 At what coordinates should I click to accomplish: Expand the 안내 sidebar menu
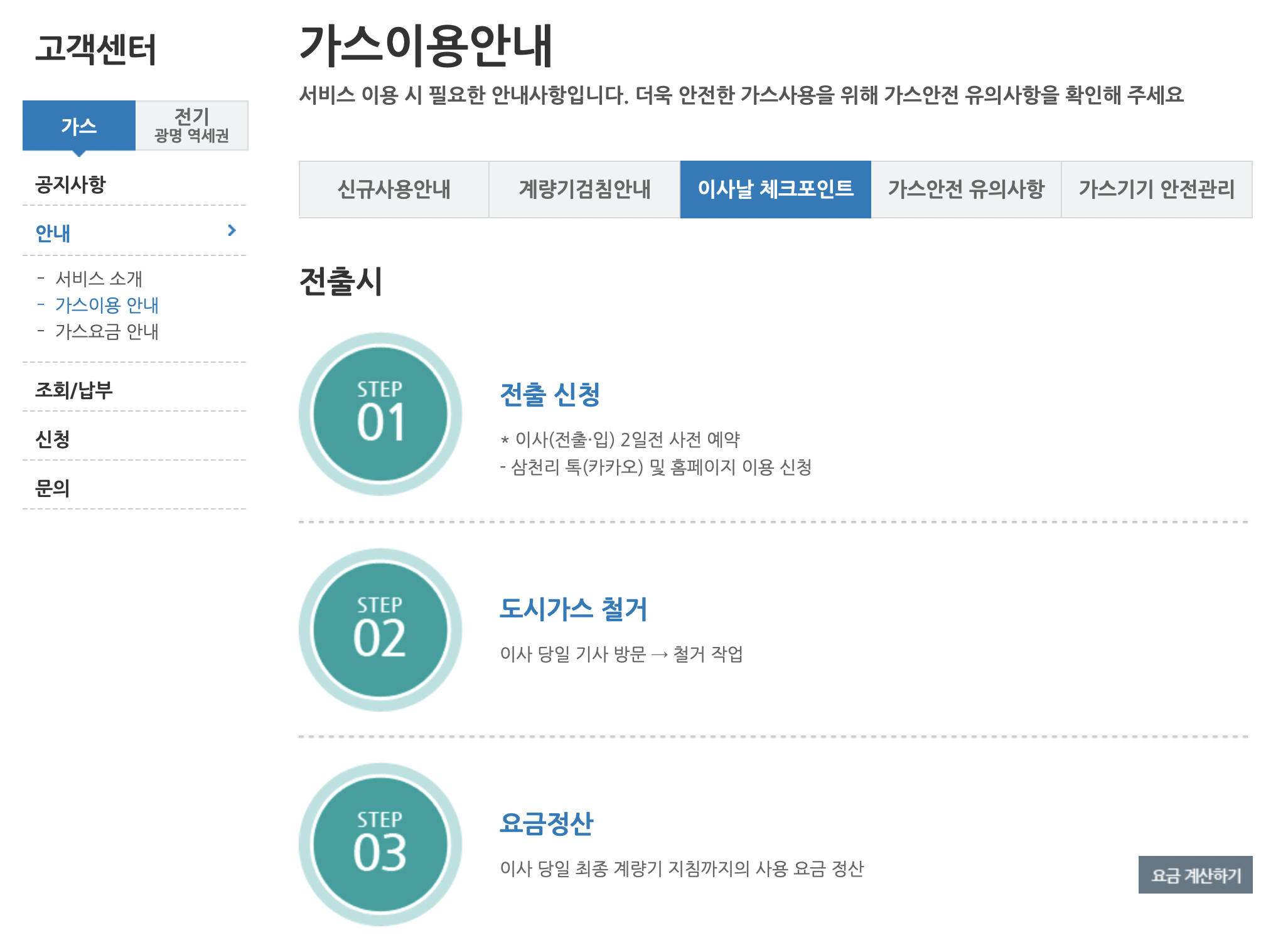click(x=53, y=233)
